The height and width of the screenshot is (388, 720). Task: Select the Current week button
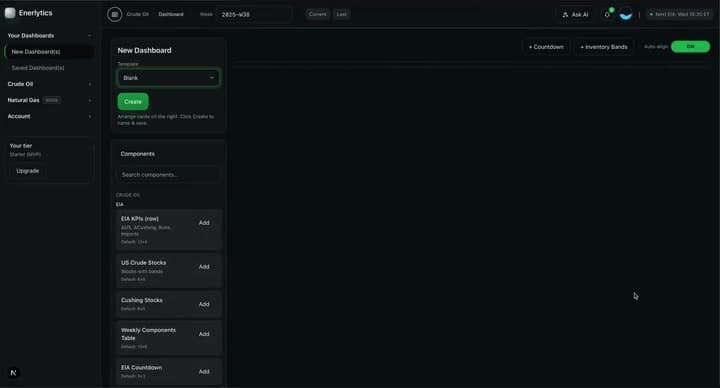tap(317, 14)
